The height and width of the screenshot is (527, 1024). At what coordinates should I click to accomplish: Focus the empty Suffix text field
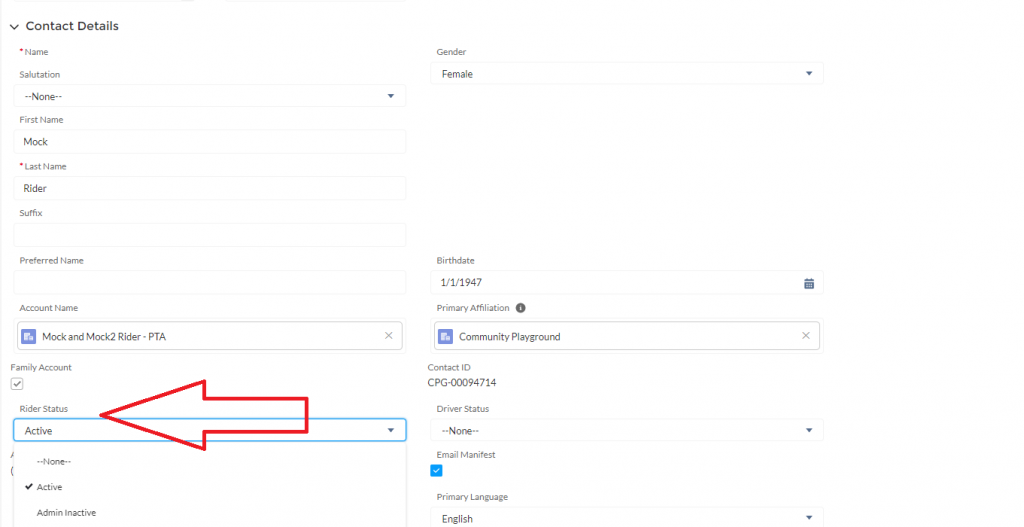[209, 235]
